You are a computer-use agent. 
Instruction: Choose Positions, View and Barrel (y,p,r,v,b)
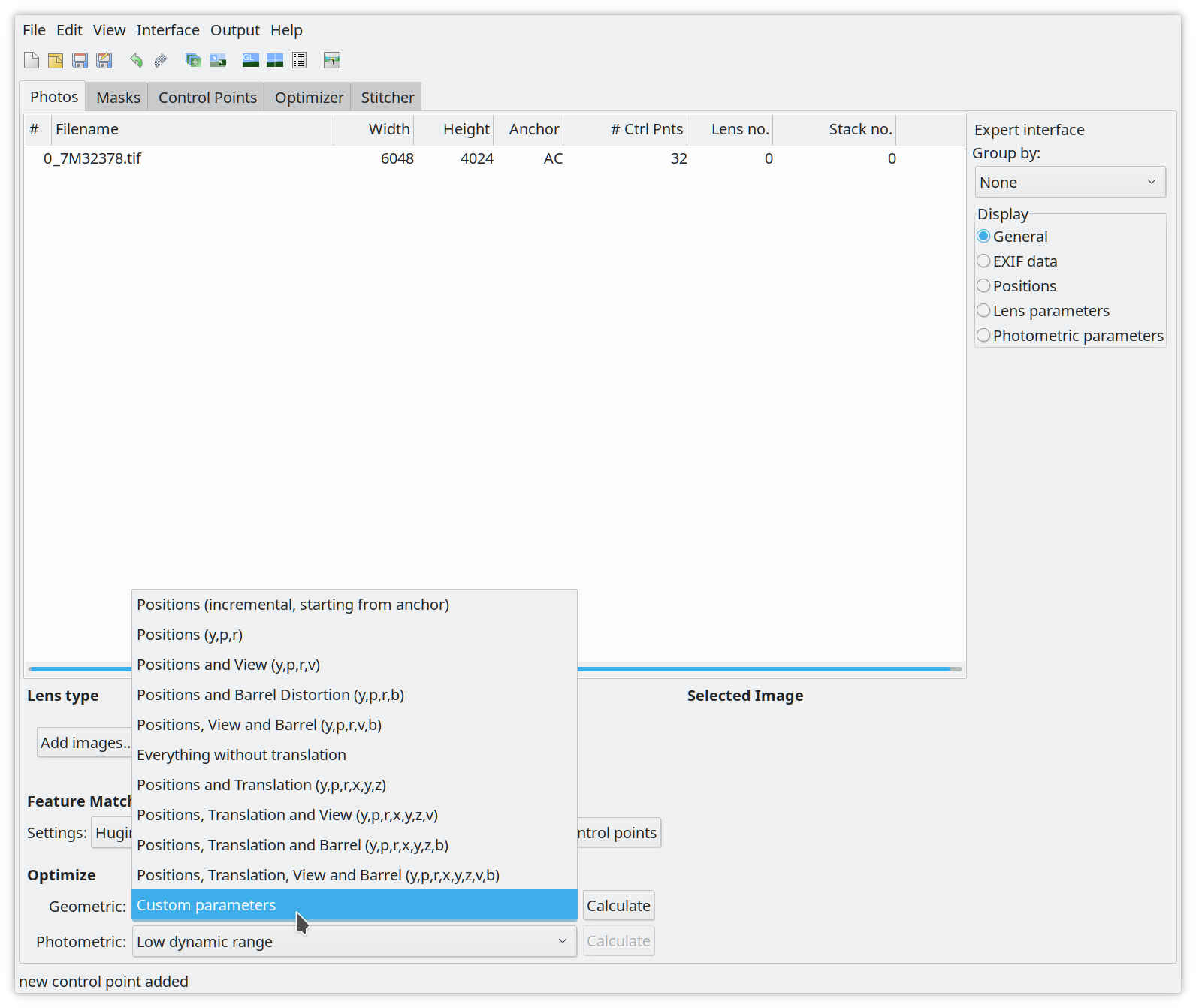point(355,725)
